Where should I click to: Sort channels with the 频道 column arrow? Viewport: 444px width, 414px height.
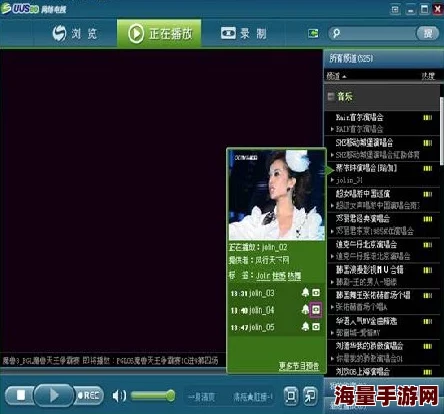pyautogui.click(x=345, y=77)
